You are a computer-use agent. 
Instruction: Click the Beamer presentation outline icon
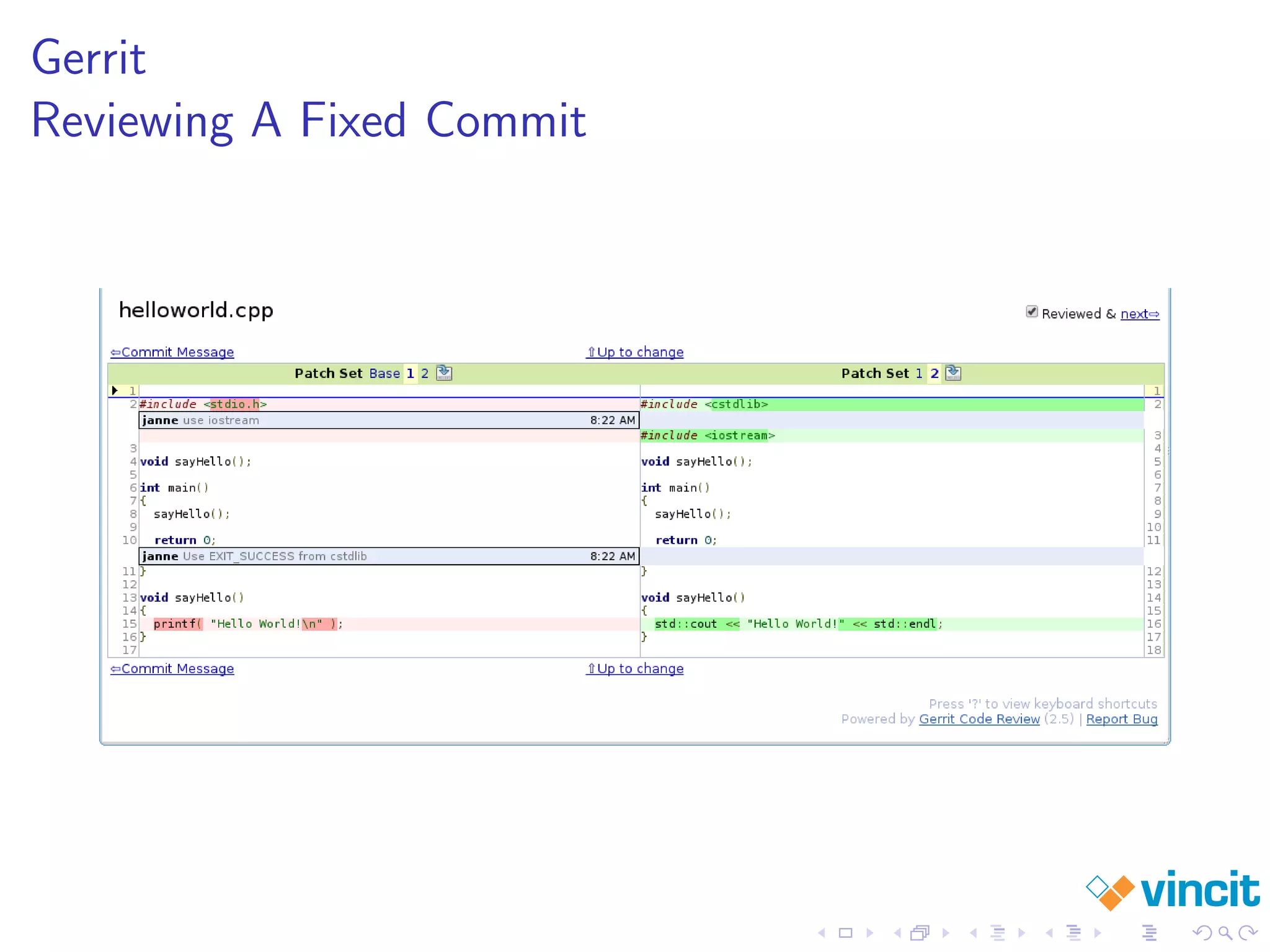click(1149, 933)
